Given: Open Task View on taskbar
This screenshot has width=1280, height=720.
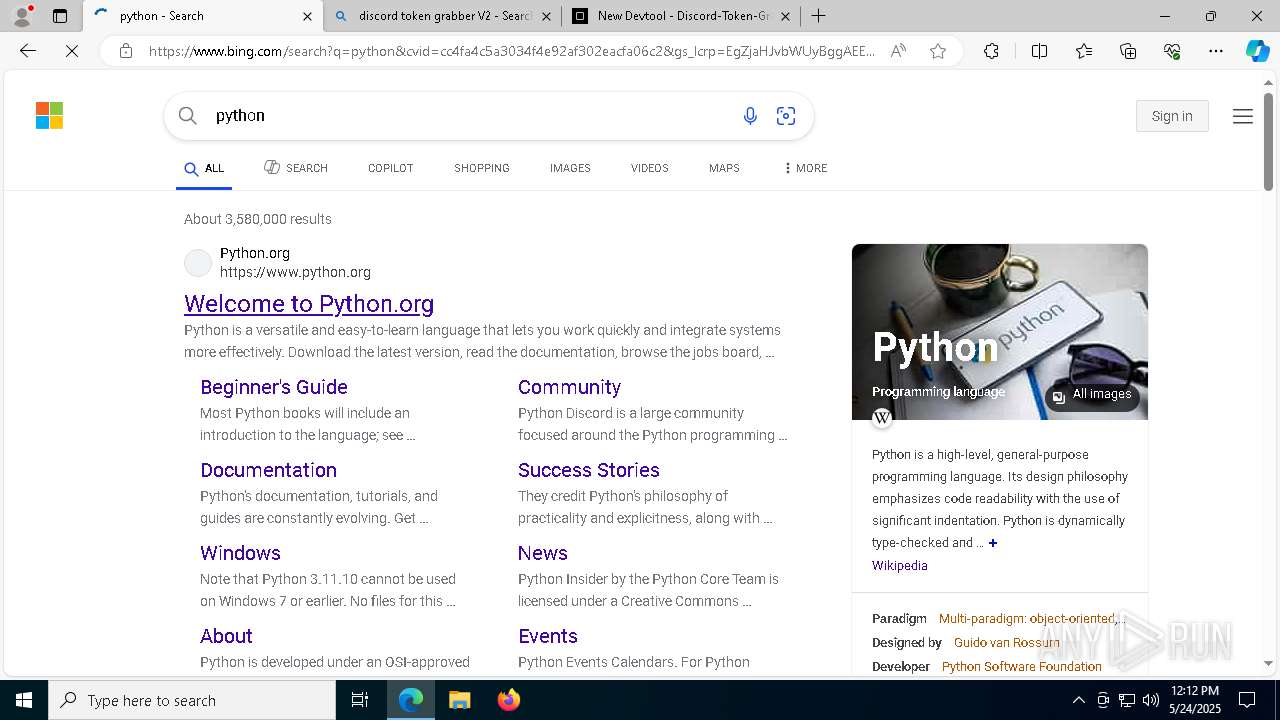Looking at the screenshot, I should [x=360, y=700].
